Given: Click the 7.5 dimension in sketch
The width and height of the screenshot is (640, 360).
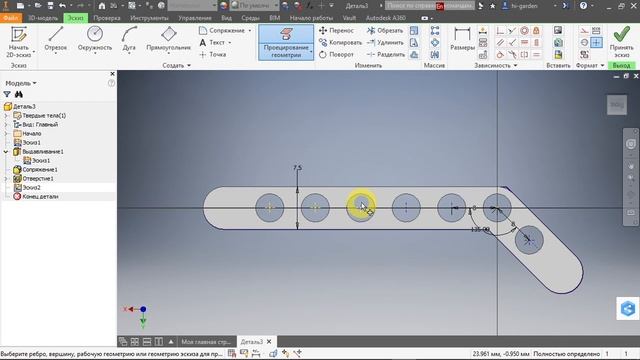Looking at the screenshot, I should tap(298, 167).
